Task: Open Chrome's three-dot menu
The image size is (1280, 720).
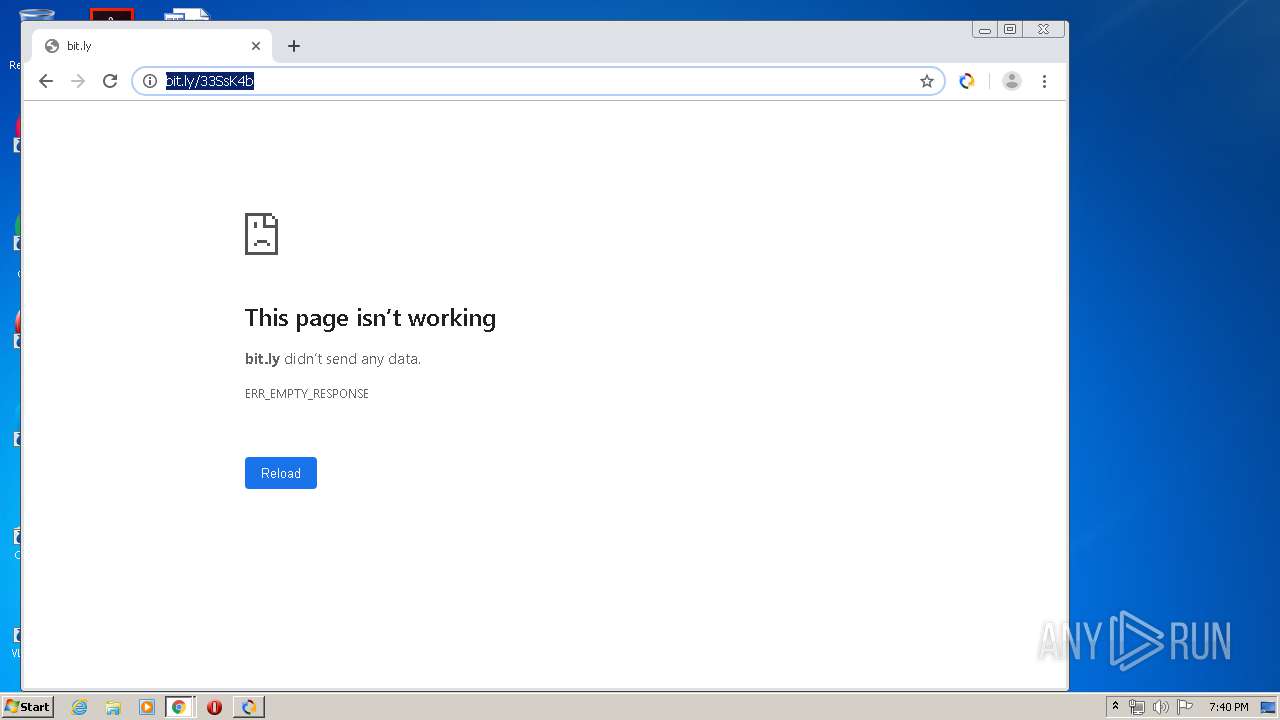Action: click(x=1044, y=81)
